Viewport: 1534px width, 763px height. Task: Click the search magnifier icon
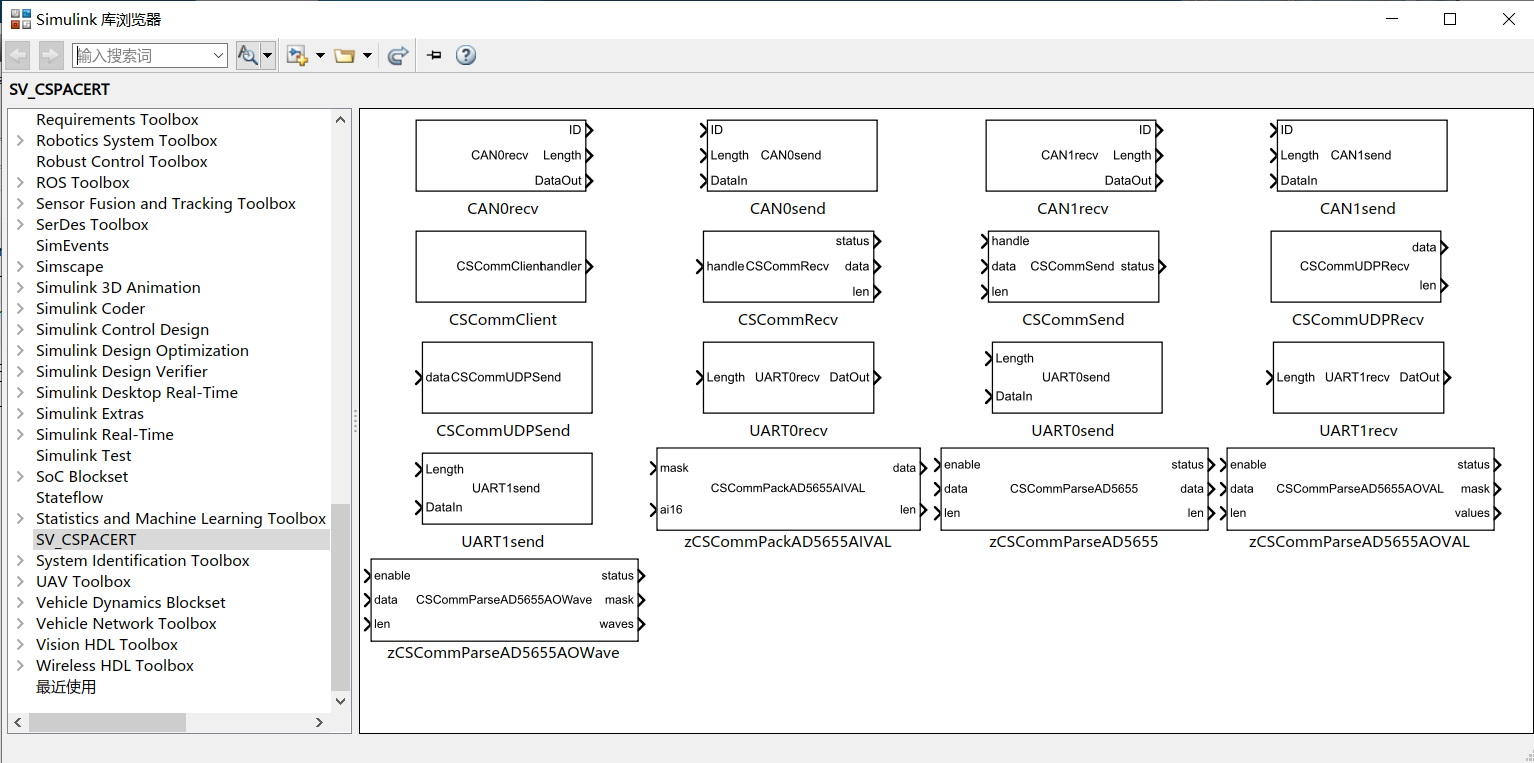[x=247, y=55]
